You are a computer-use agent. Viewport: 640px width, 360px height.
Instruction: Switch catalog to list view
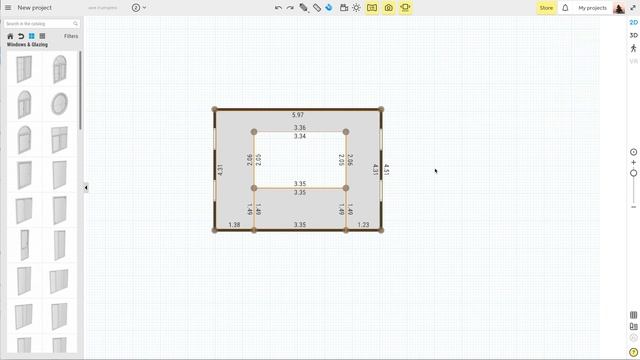click(42, 36)
